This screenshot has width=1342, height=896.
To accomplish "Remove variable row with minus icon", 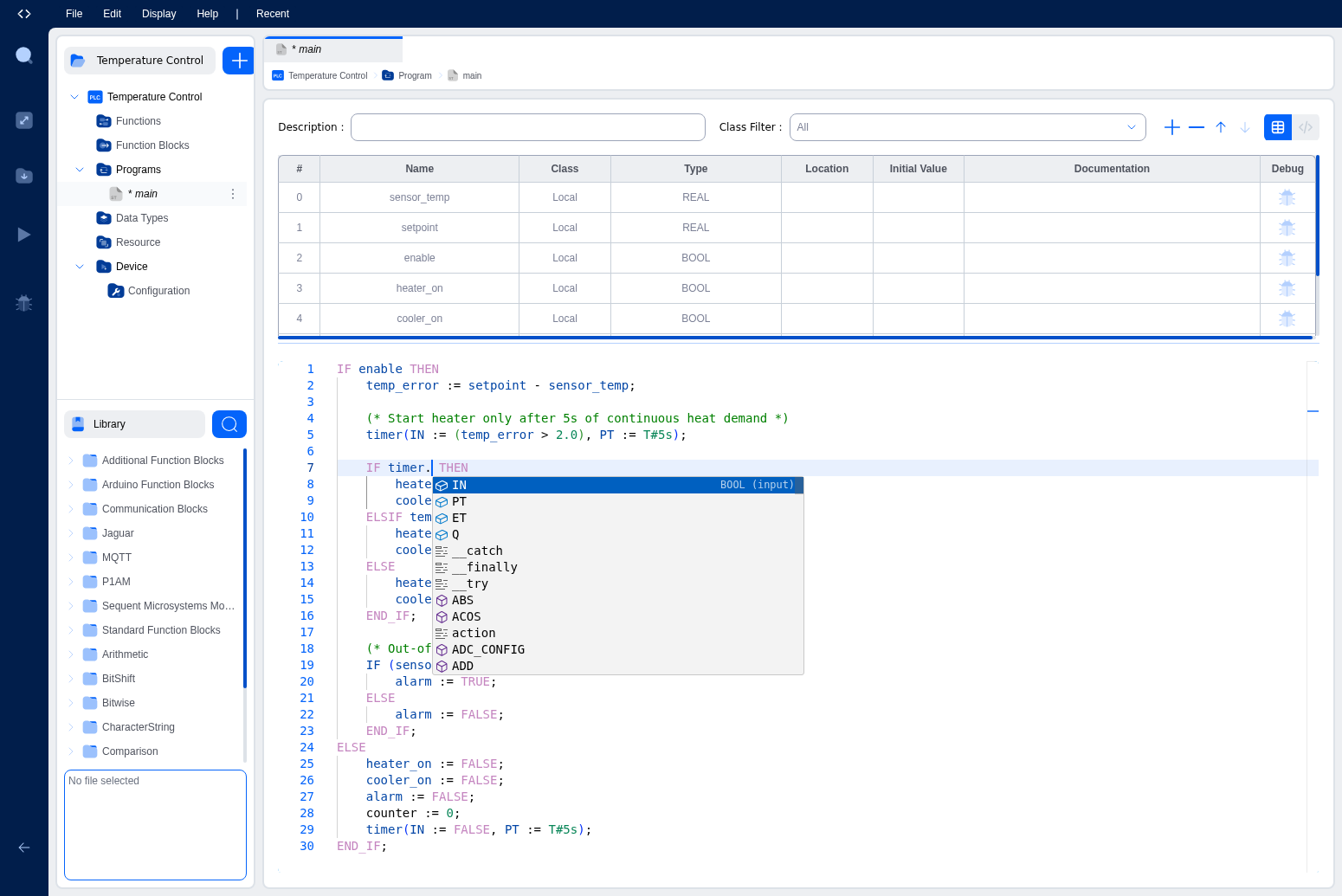I will [1197, 127].
